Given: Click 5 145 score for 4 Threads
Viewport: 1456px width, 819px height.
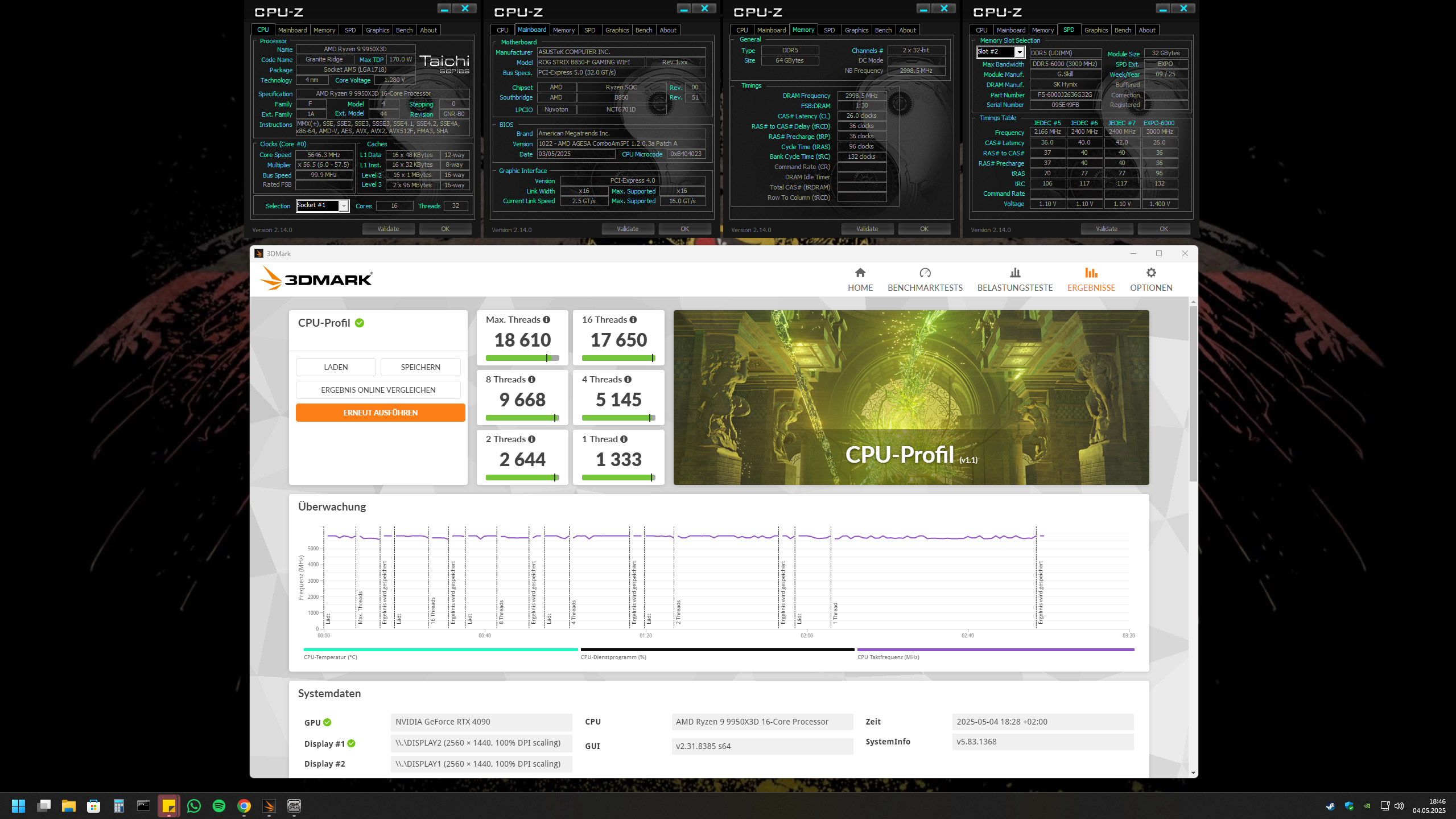Looking at the screenshot, I should pyautogui.click(x=618, y=400).
